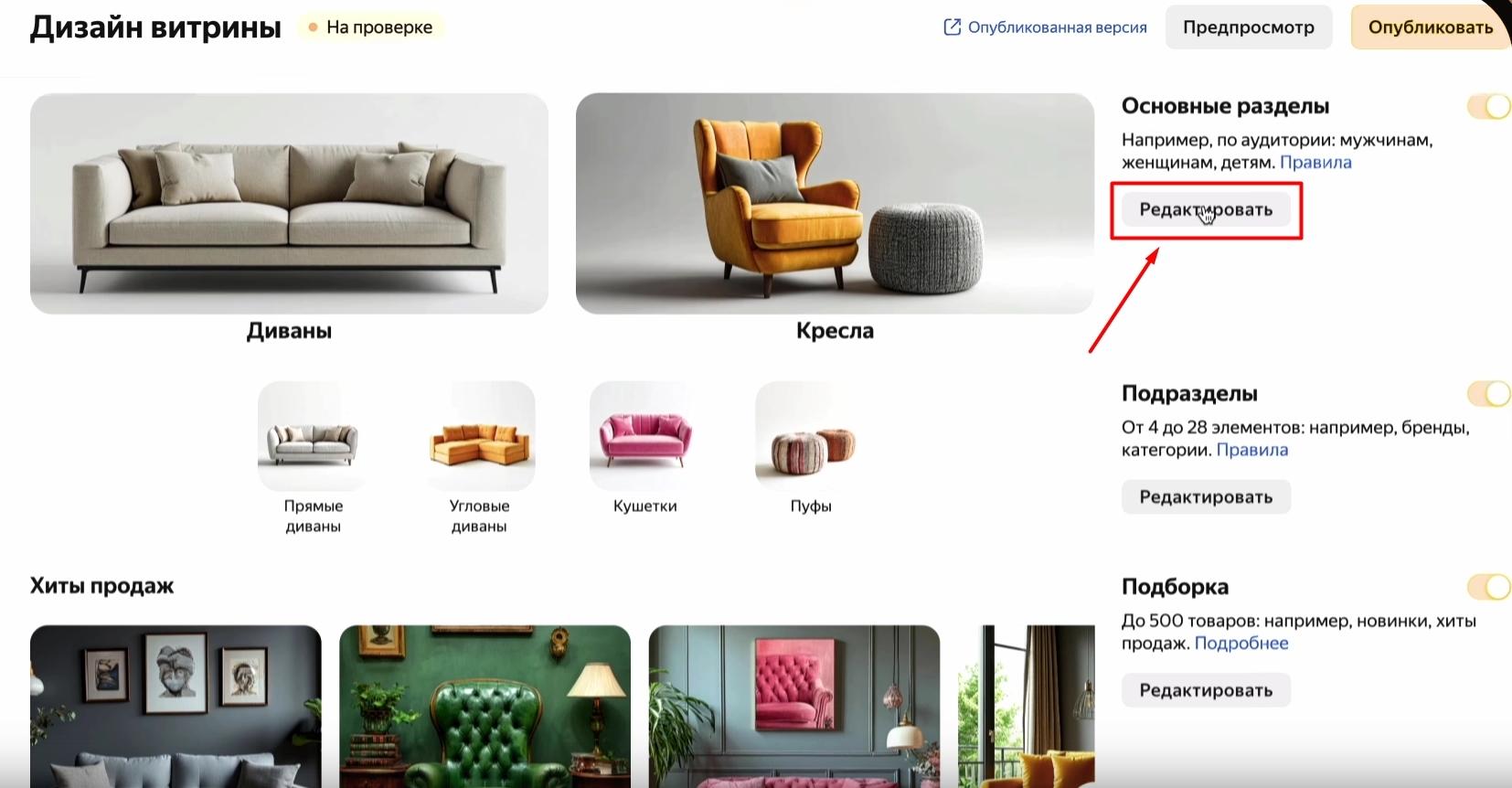Open the Правила link under Подразделы
The width and height of the screenshot is (1512, 788).
[x=1252, y=450]
